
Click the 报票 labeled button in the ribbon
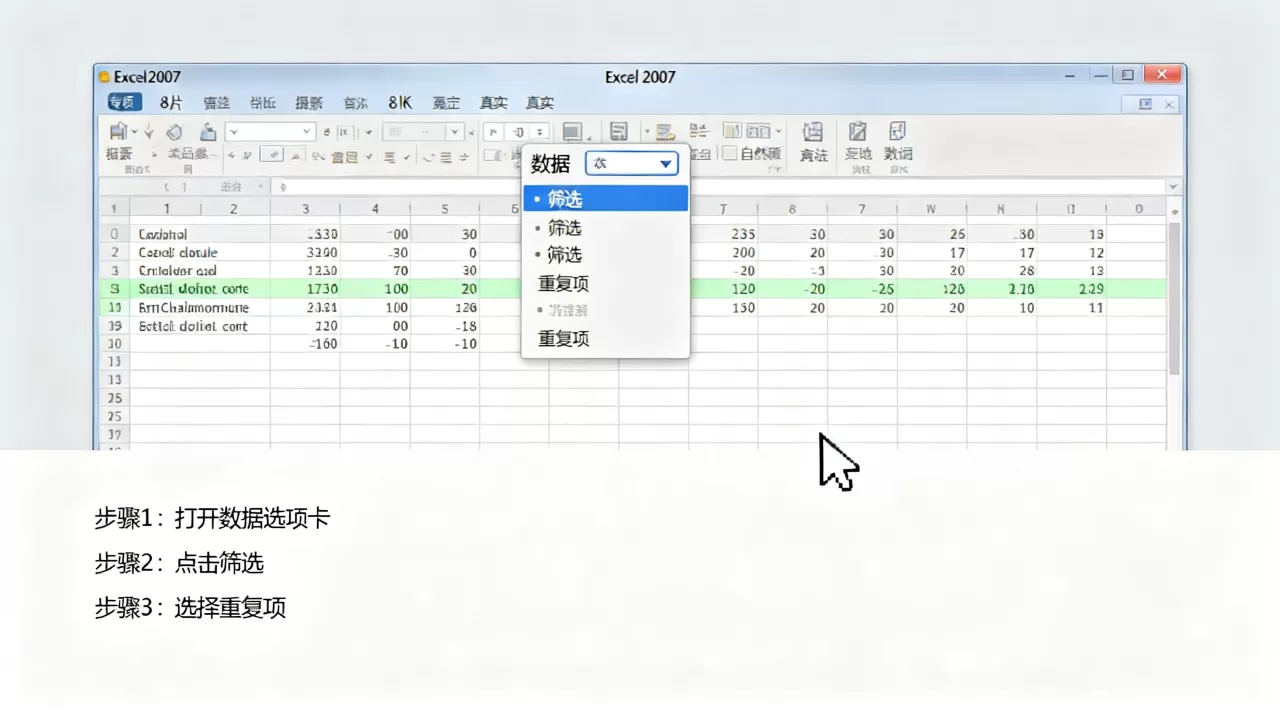click(119, 154)
